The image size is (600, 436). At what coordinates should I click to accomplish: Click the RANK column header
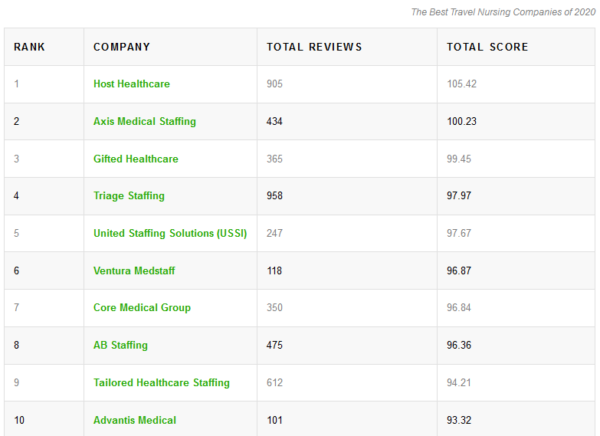click(29, 47)
